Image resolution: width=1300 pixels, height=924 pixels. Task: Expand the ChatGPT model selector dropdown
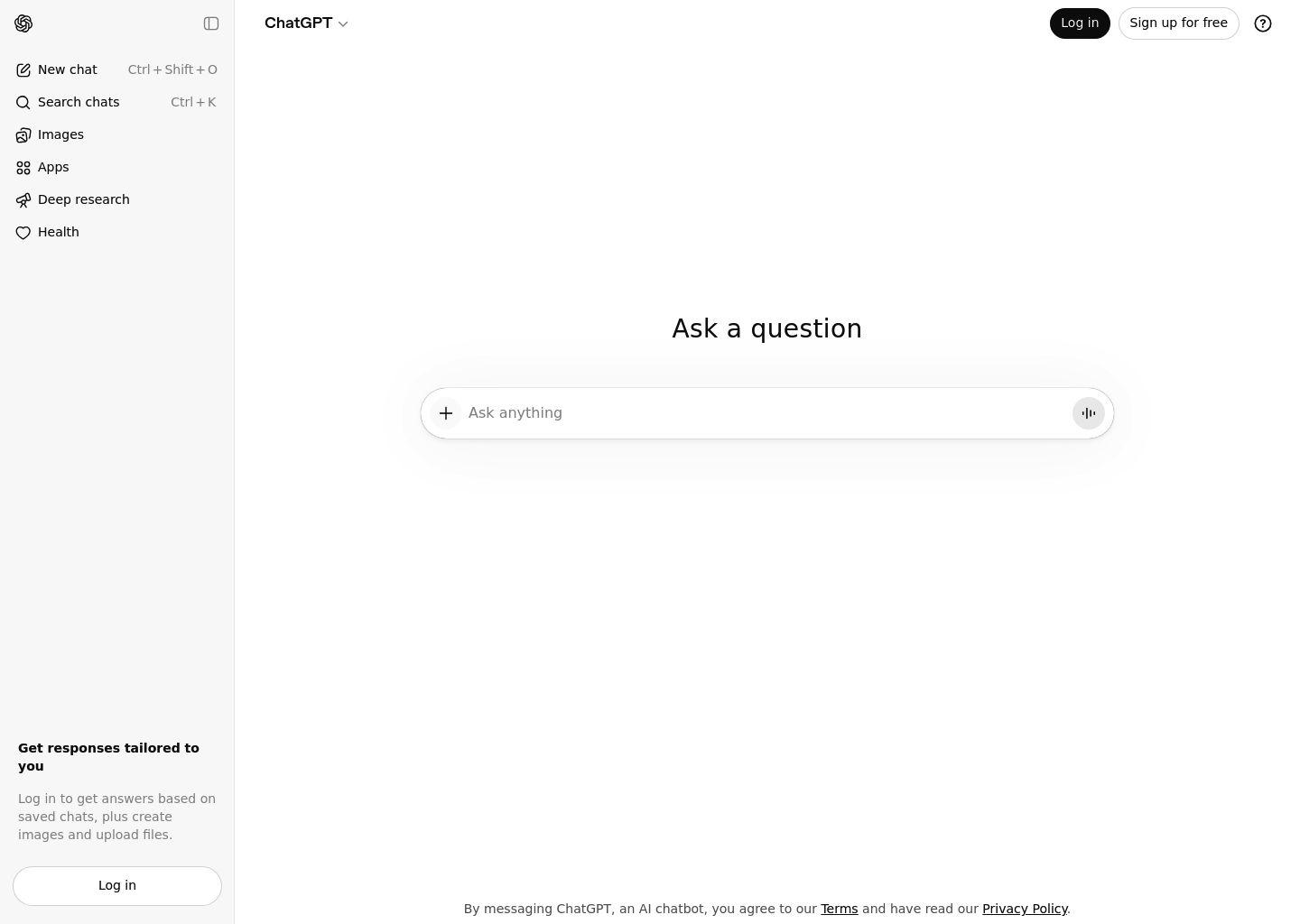306,23
